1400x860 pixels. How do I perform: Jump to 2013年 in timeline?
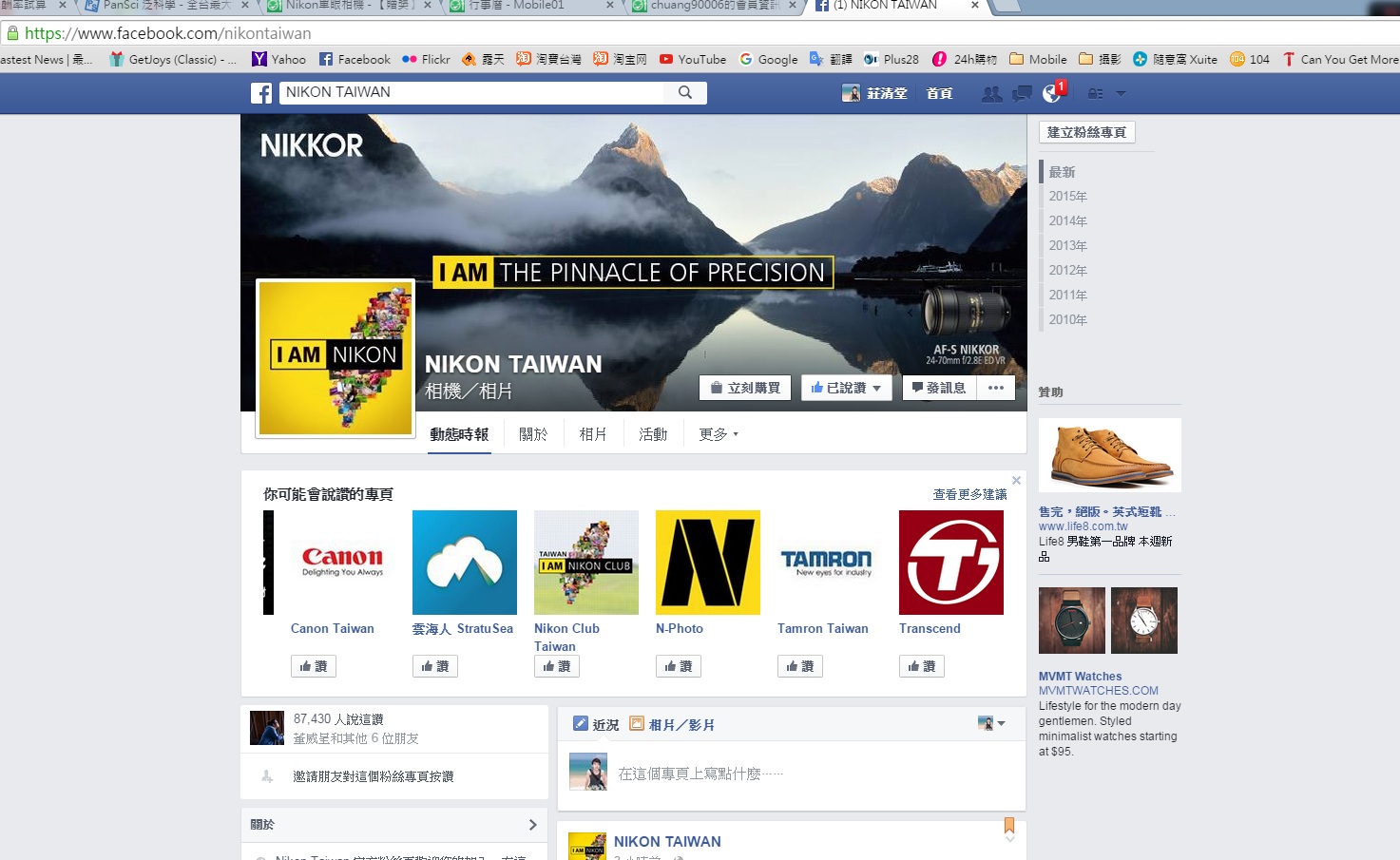[1067, 246]
